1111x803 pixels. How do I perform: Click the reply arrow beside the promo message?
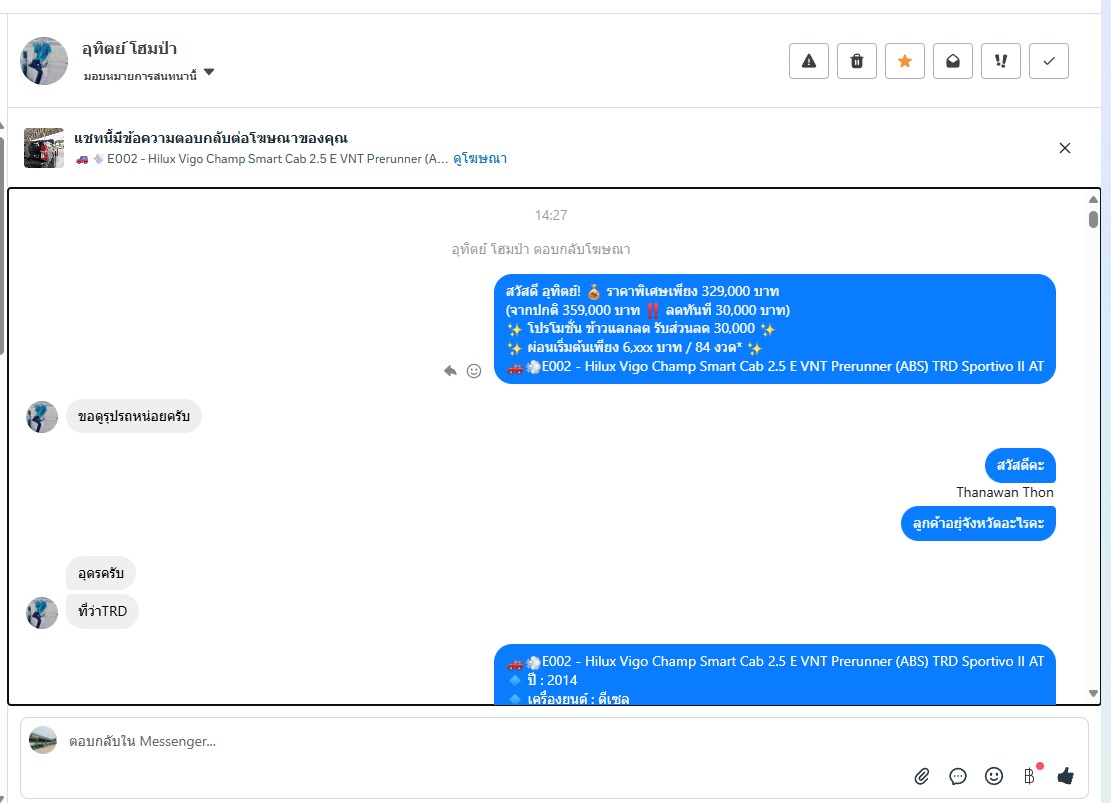(x=450, y=371)
